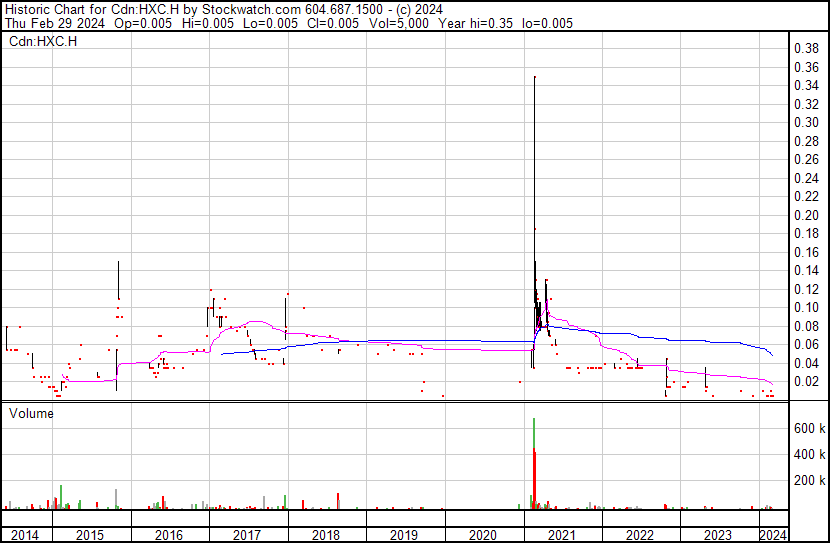This screenshot has width=830, height=543.
Task: Click the top of the 2021 price spike
Action: pyautogui.click(x=535, y=78)
